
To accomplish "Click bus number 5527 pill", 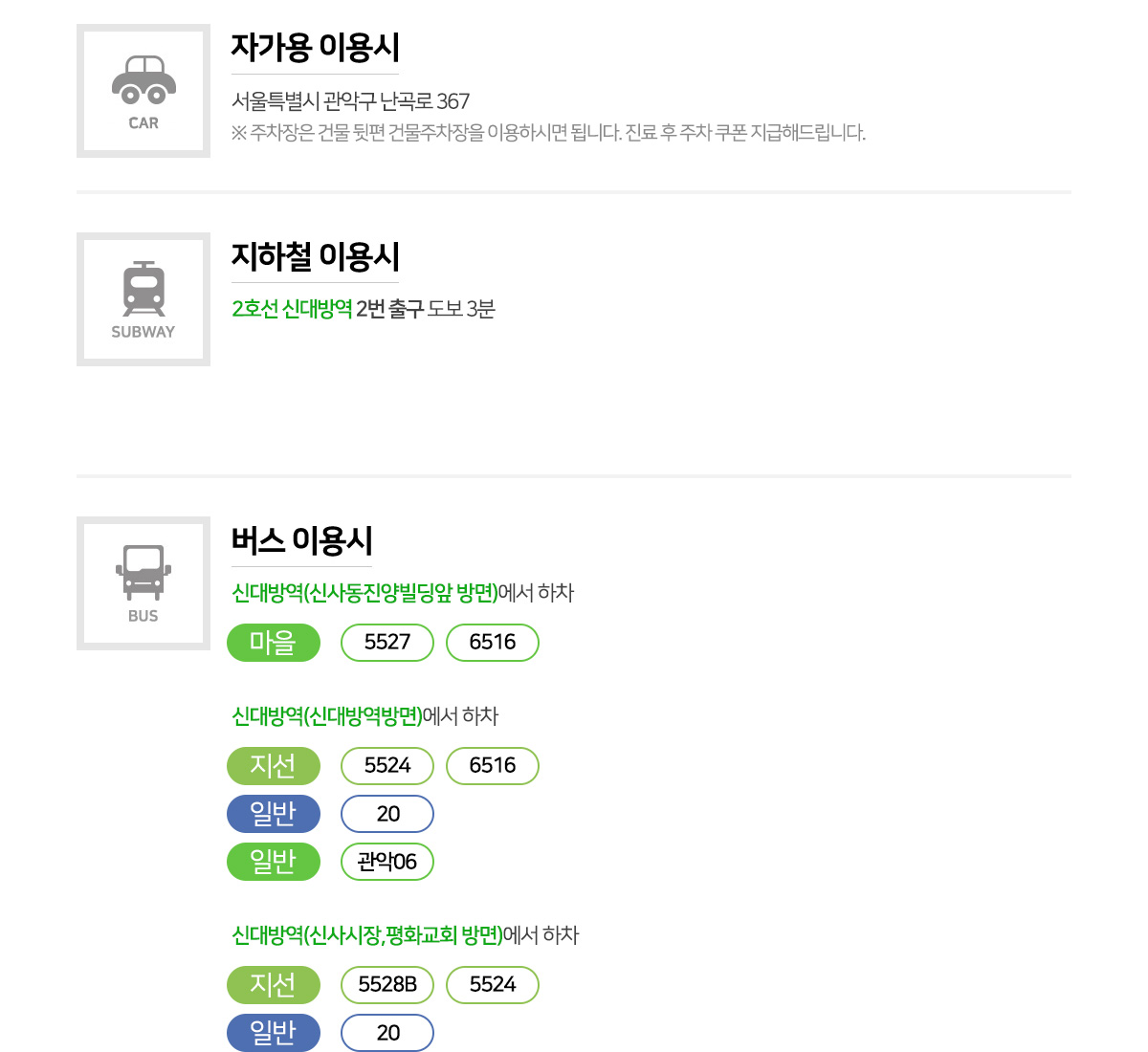I will point(387,642).
